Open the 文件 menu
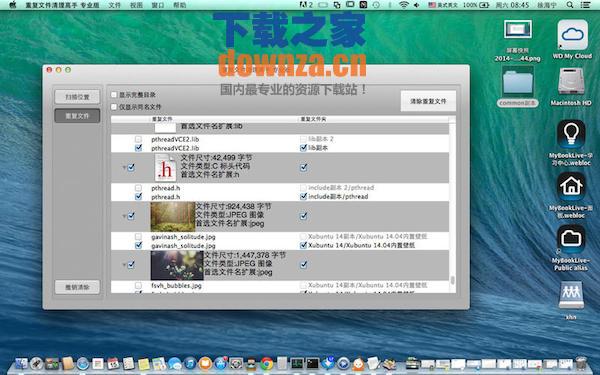The width and height of the screenshot is (600, 375). click(114, 5)
